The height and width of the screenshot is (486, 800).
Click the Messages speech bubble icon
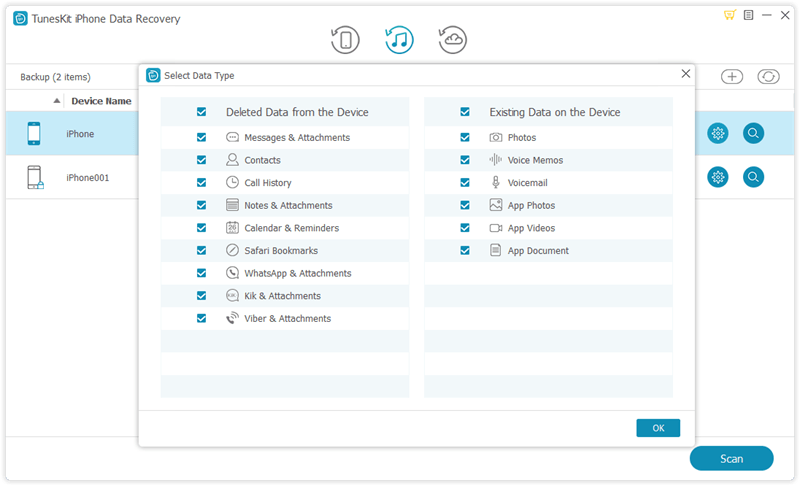[x=232, y=137]
